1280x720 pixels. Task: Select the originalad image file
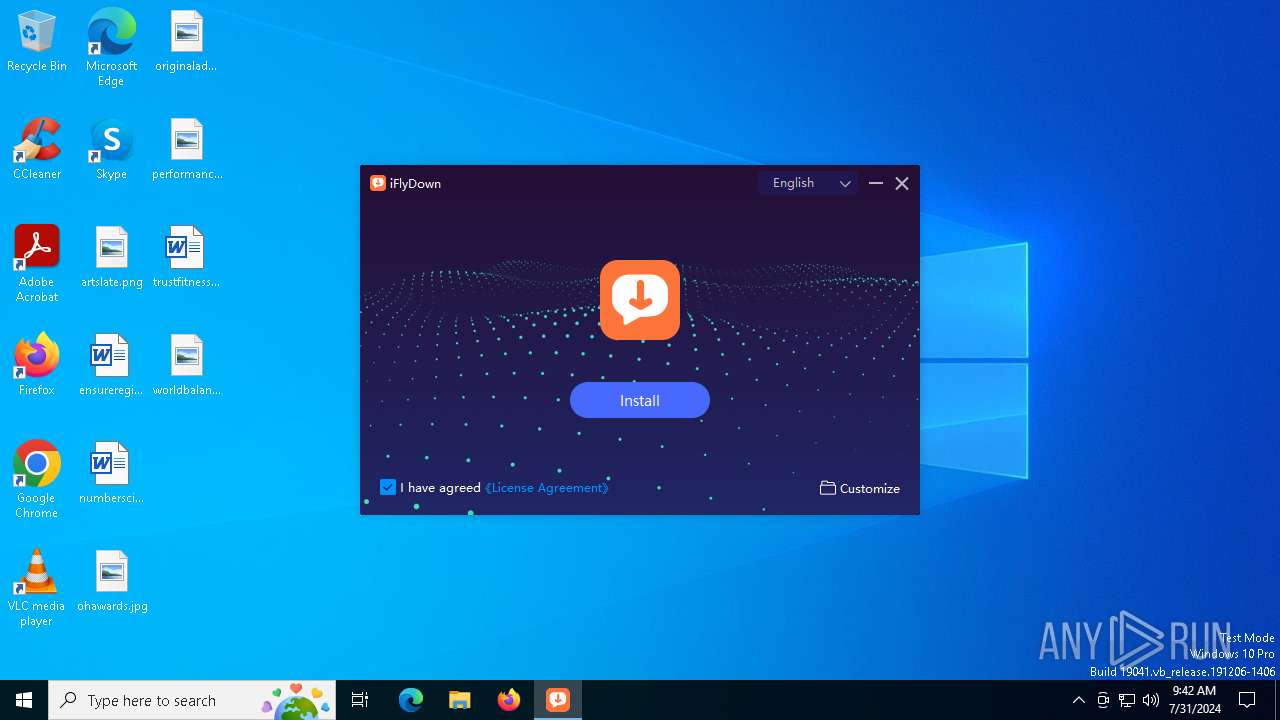point(186,42)
